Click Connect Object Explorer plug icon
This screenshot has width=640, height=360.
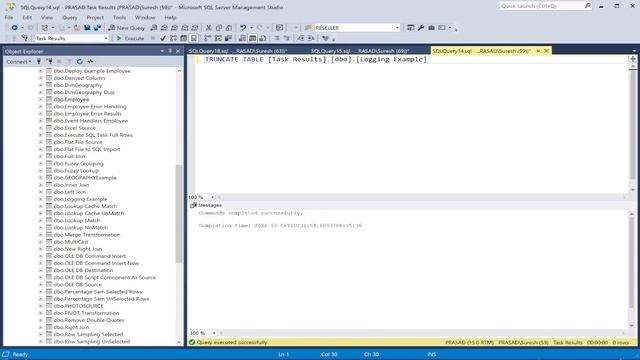point(39,62)
